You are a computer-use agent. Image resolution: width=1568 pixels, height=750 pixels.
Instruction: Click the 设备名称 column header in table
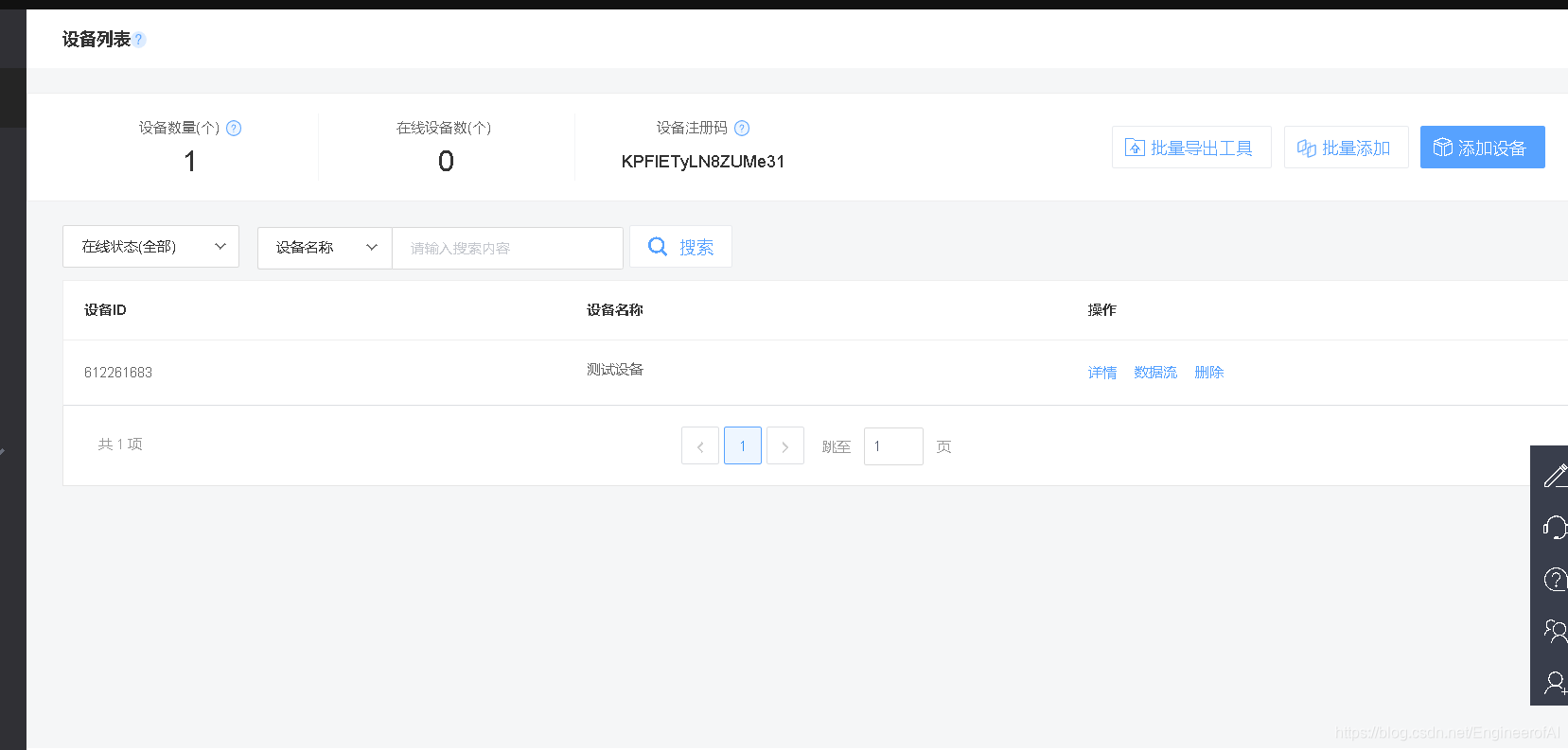615,310
